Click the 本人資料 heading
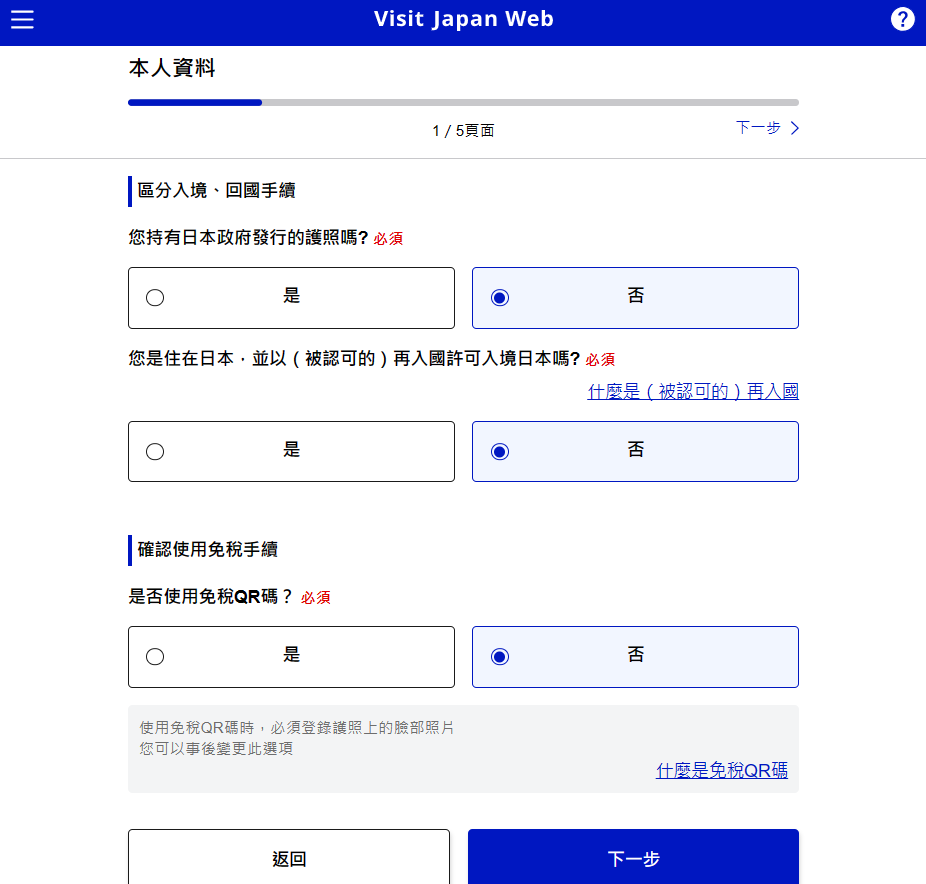 172,68
